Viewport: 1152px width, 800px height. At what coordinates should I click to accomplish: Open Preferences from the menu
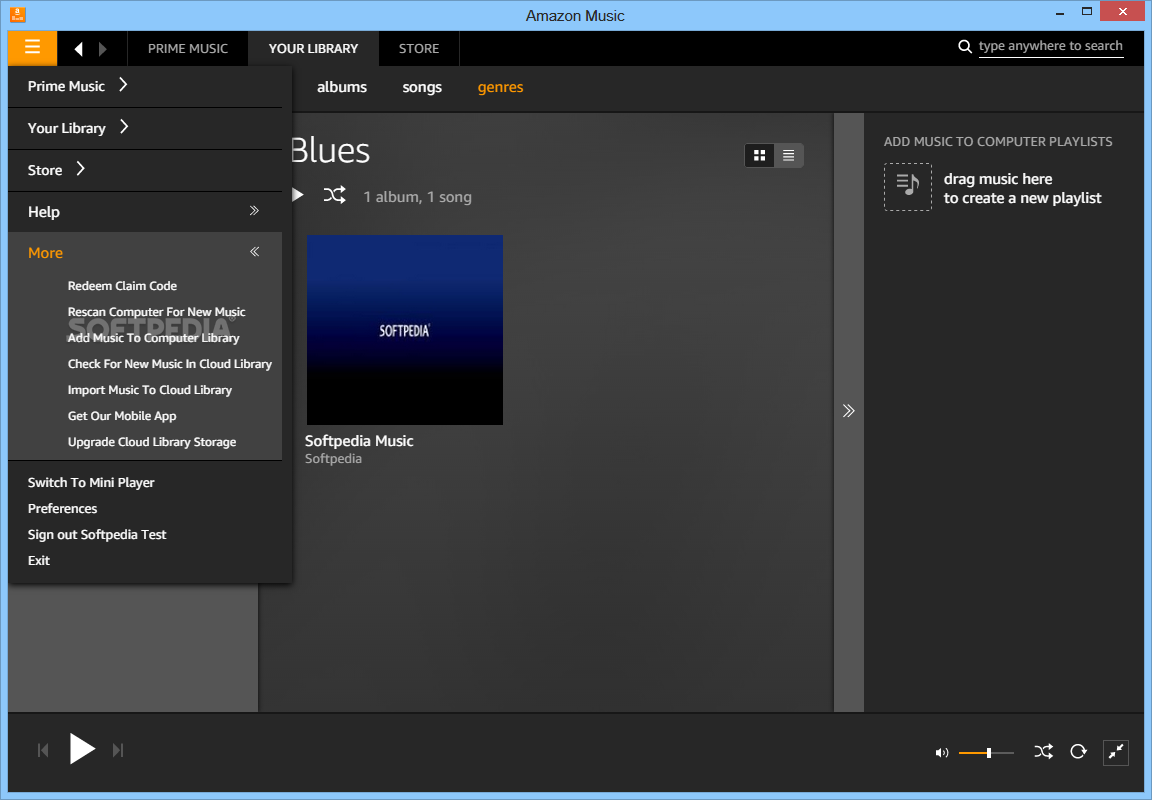pyautogui.click(x=62, y=508)
